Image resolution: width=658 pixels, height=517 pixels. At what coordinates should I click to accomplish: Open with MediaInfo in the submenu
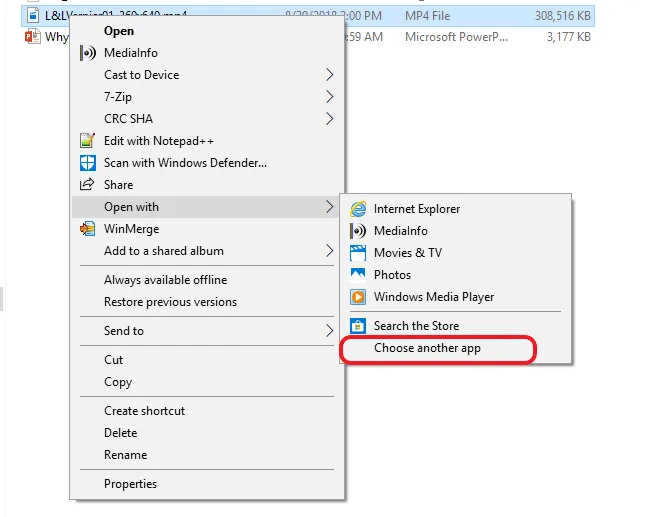coord(455,231)
